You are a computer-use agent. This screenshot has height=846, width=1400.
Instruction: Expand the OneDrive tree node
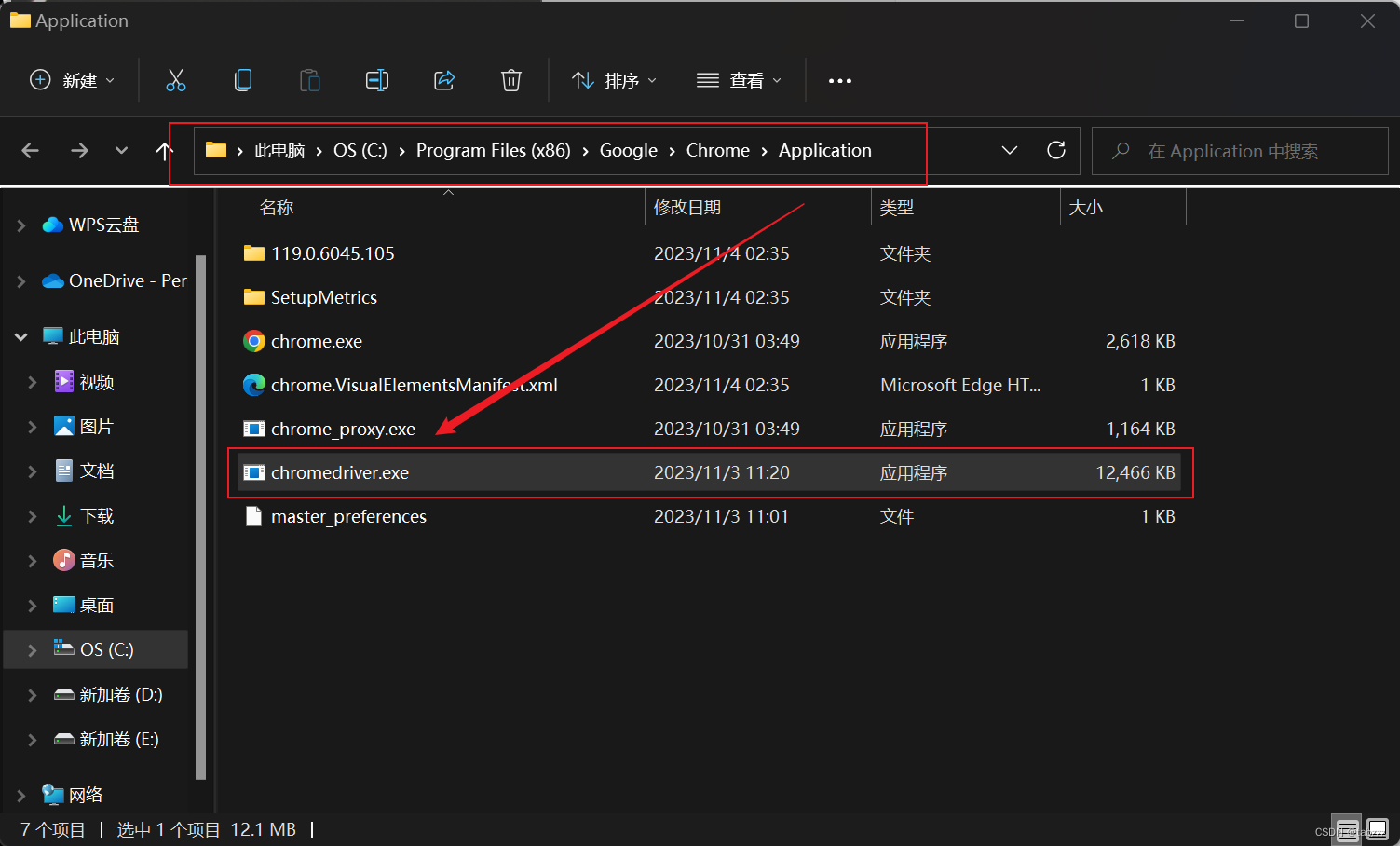[x=21, y=280]
